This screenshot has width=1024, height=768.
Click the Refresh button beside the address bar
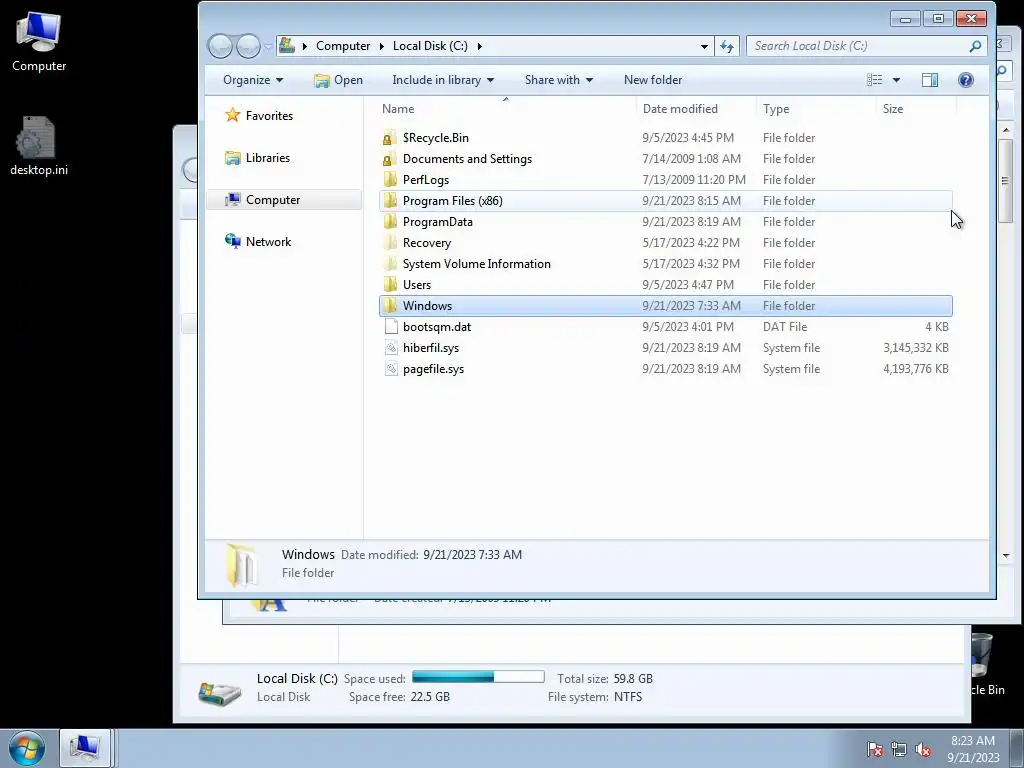(x=727, y=46)
